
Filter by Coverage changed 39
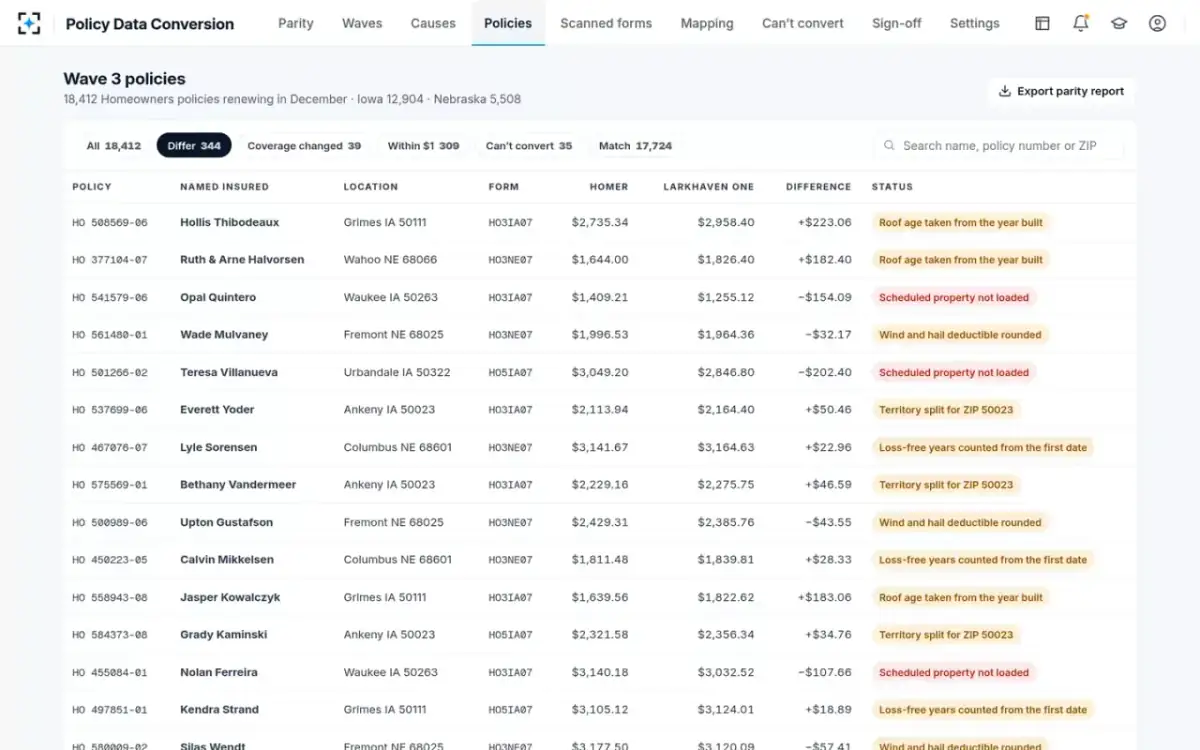click(x=304, y=146)
